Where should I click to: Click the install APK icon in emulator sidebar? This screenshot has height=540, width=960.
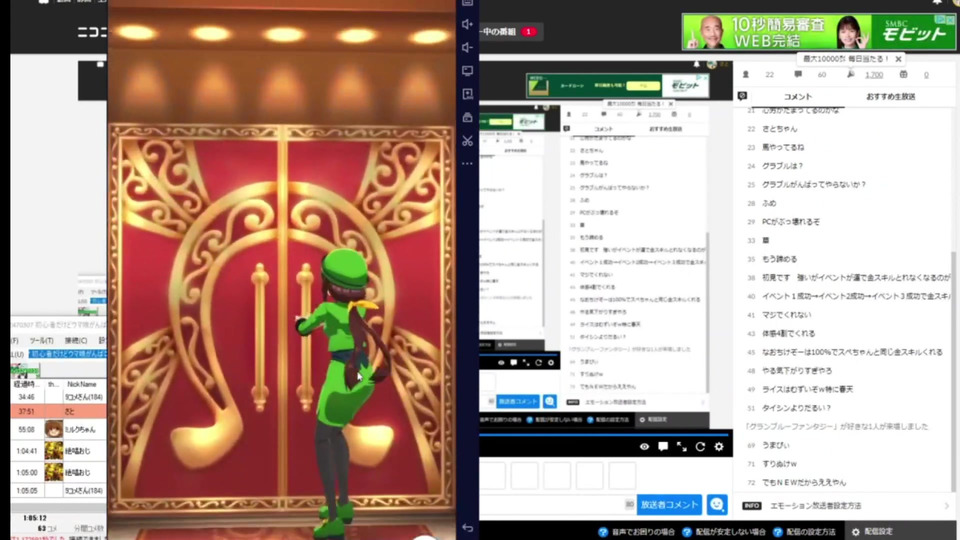(467, 94)
